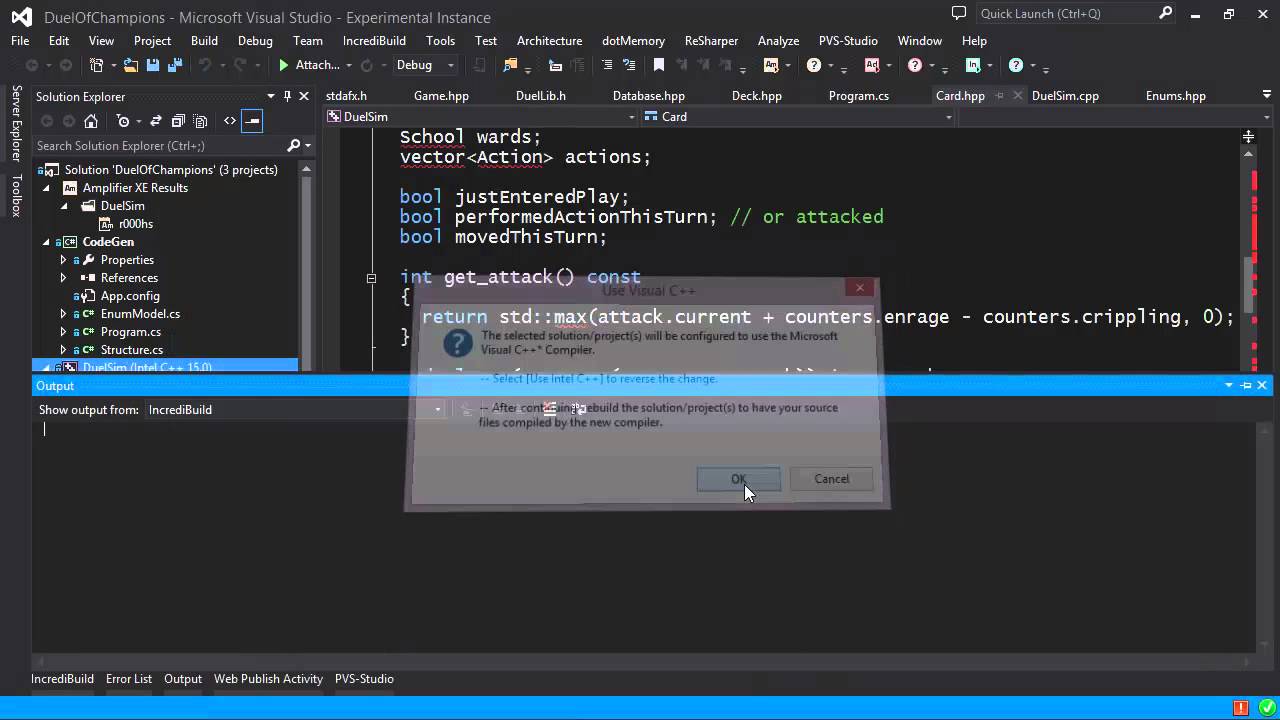Save the current file via toolbar
This screenshot has height=720, width=1280.
[153, 65]
